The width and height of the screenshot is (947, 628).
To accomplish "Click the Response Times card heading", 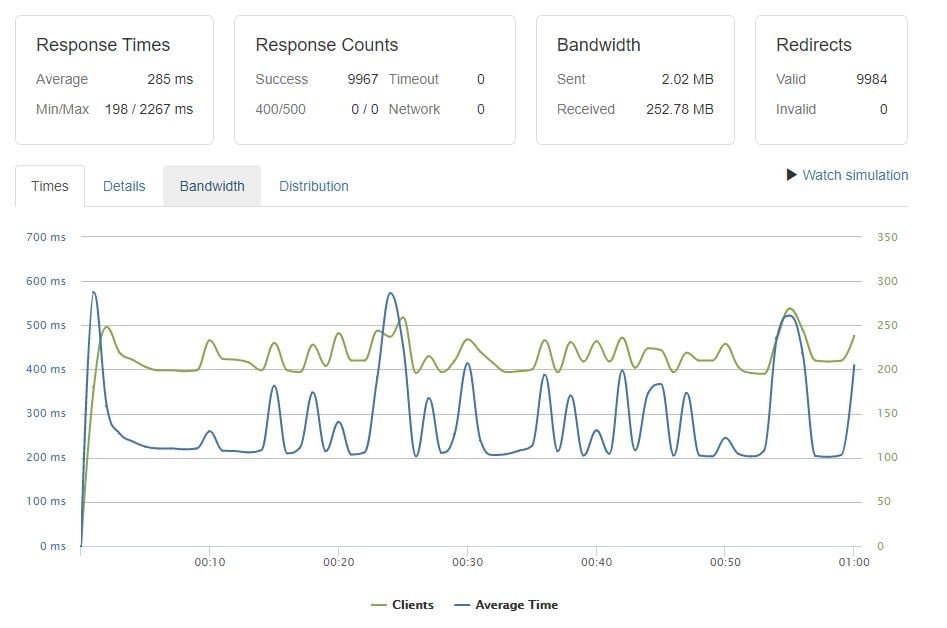I will click(103, 45).
